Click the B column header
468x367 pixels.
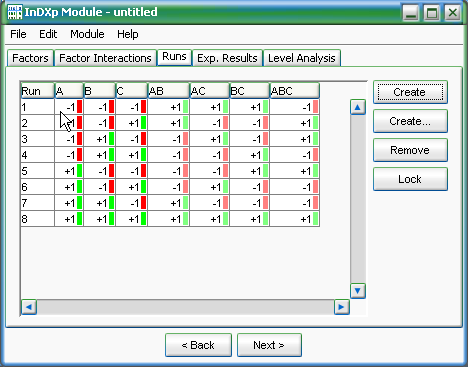pos(99,91)
